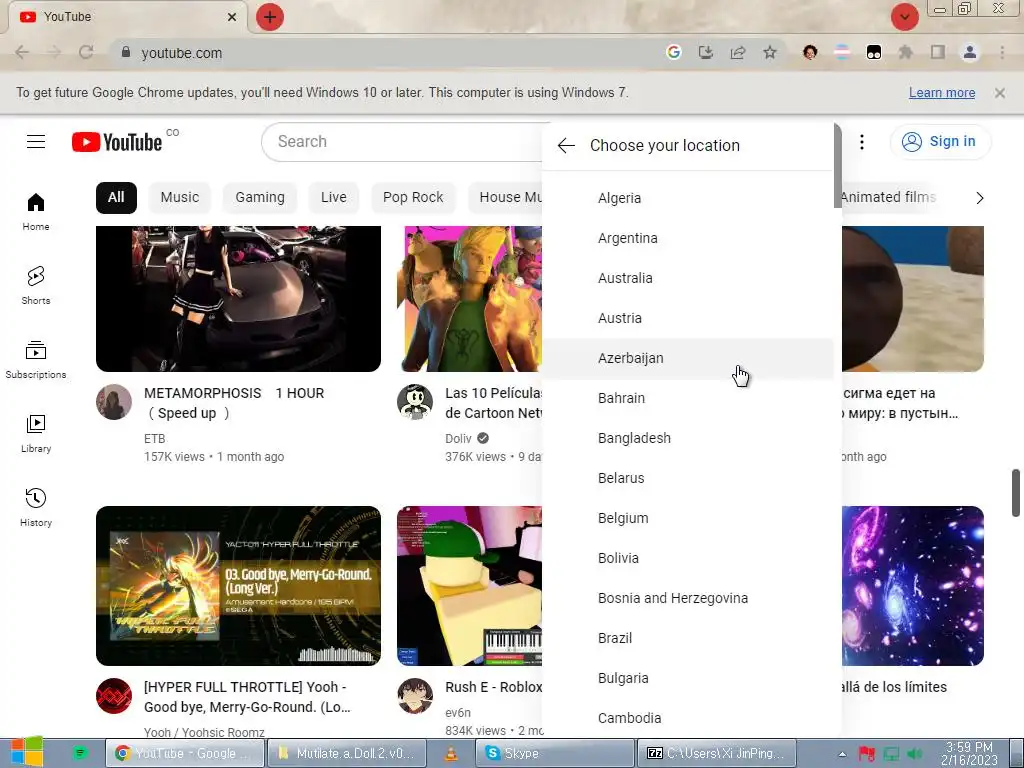Click the YouTube logo
The height and width of the screenshot is (768, 1024).
click(117, 142)
